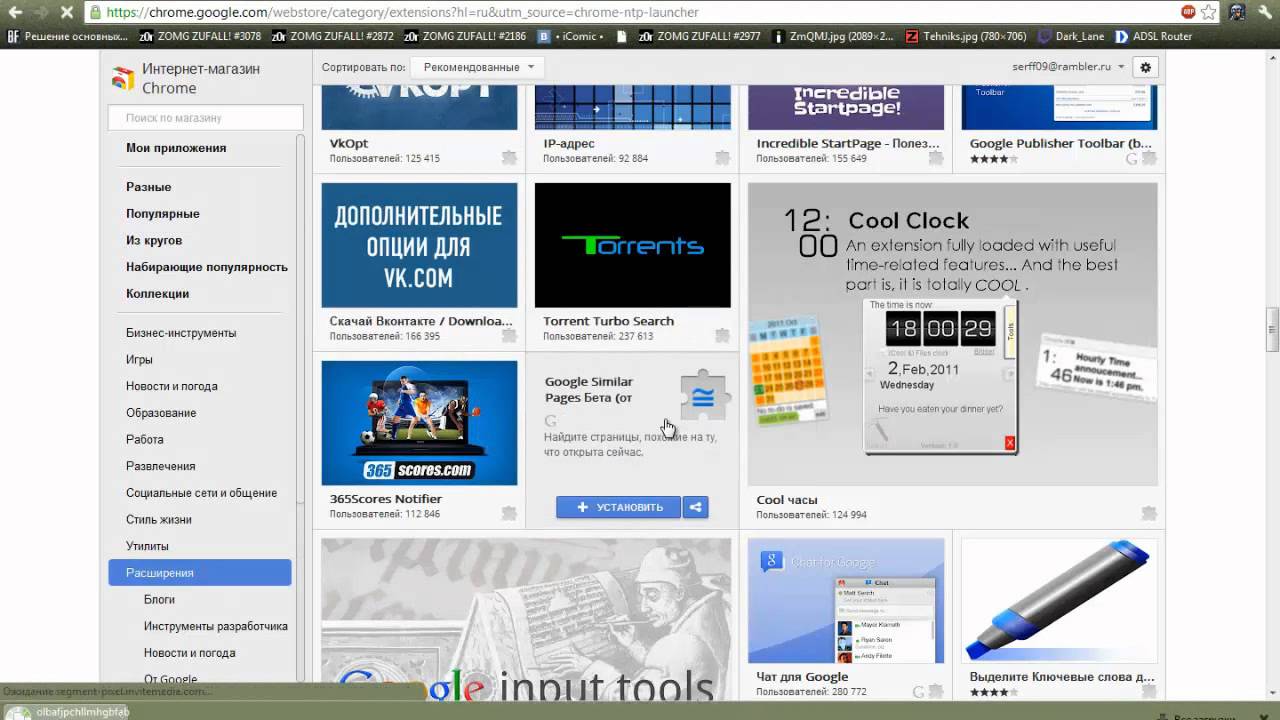Open the Образование category
The height and width of the screenshot is (720, 1280).
click(161, 413)
